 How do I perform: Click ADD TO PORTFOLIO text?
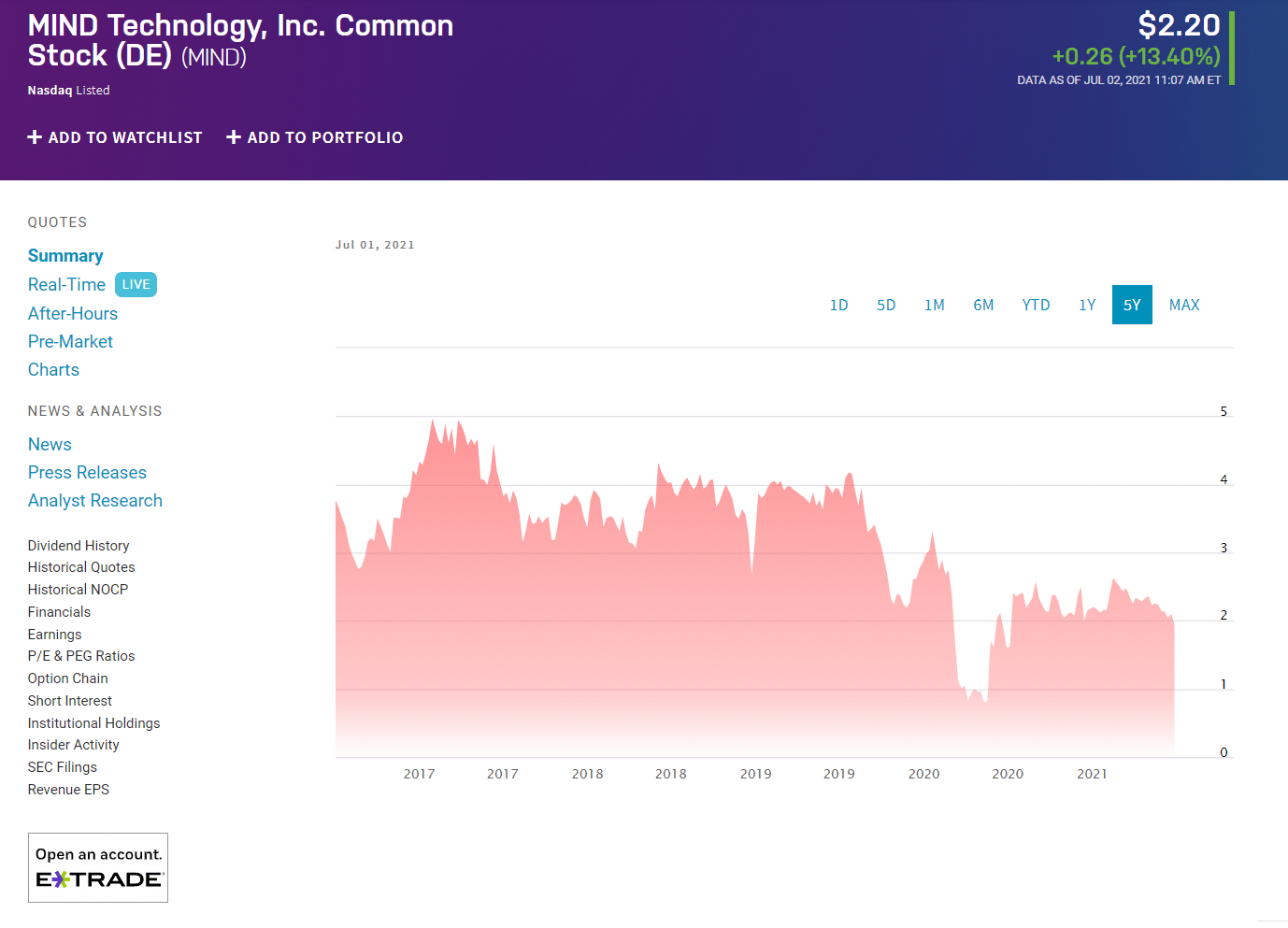tap(325, 137)
